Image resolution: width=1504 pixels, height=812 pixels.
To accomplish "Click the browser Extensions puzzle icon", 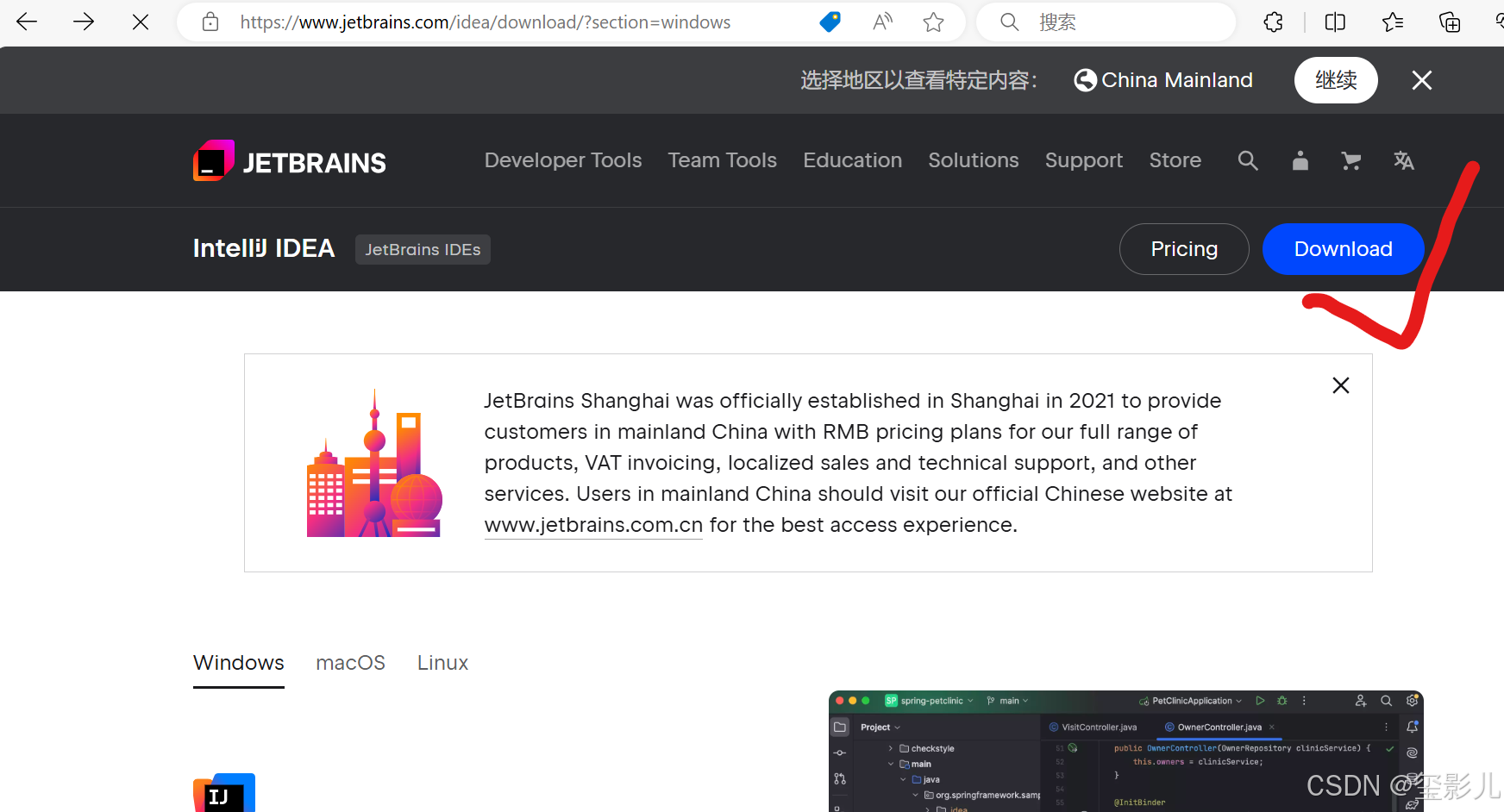I will [1273, 22].
